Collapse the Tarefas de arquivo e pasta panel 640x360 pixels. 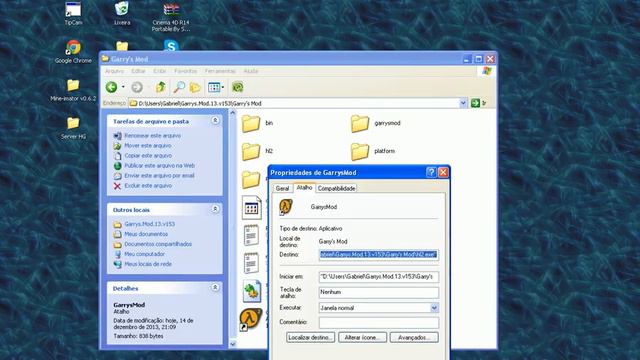click(215, 120)
